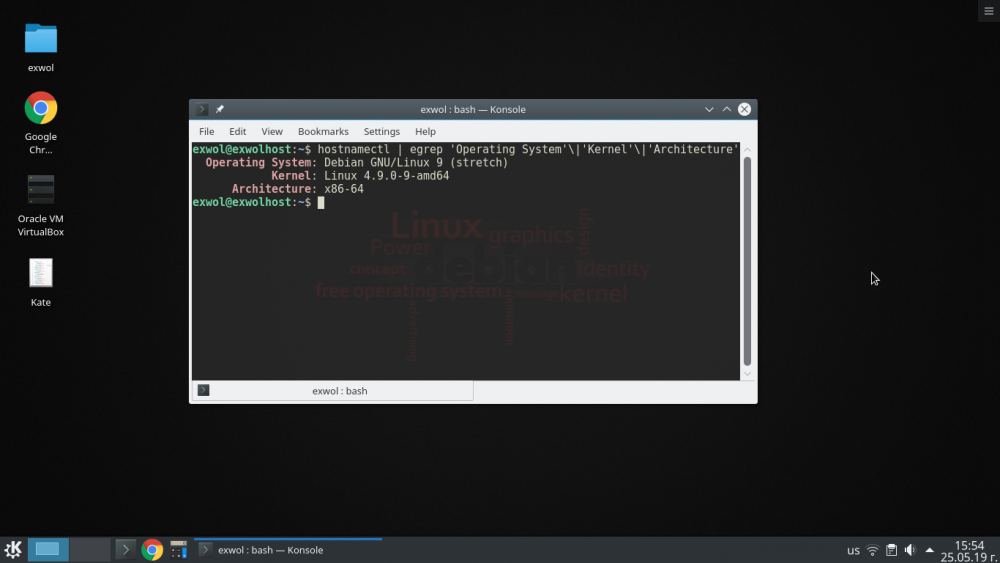Image resolution: width=1000 pixels, height=563 pixels.
Task: Open the Bookmarks menu in Konsole
Action: pos(323,131)
